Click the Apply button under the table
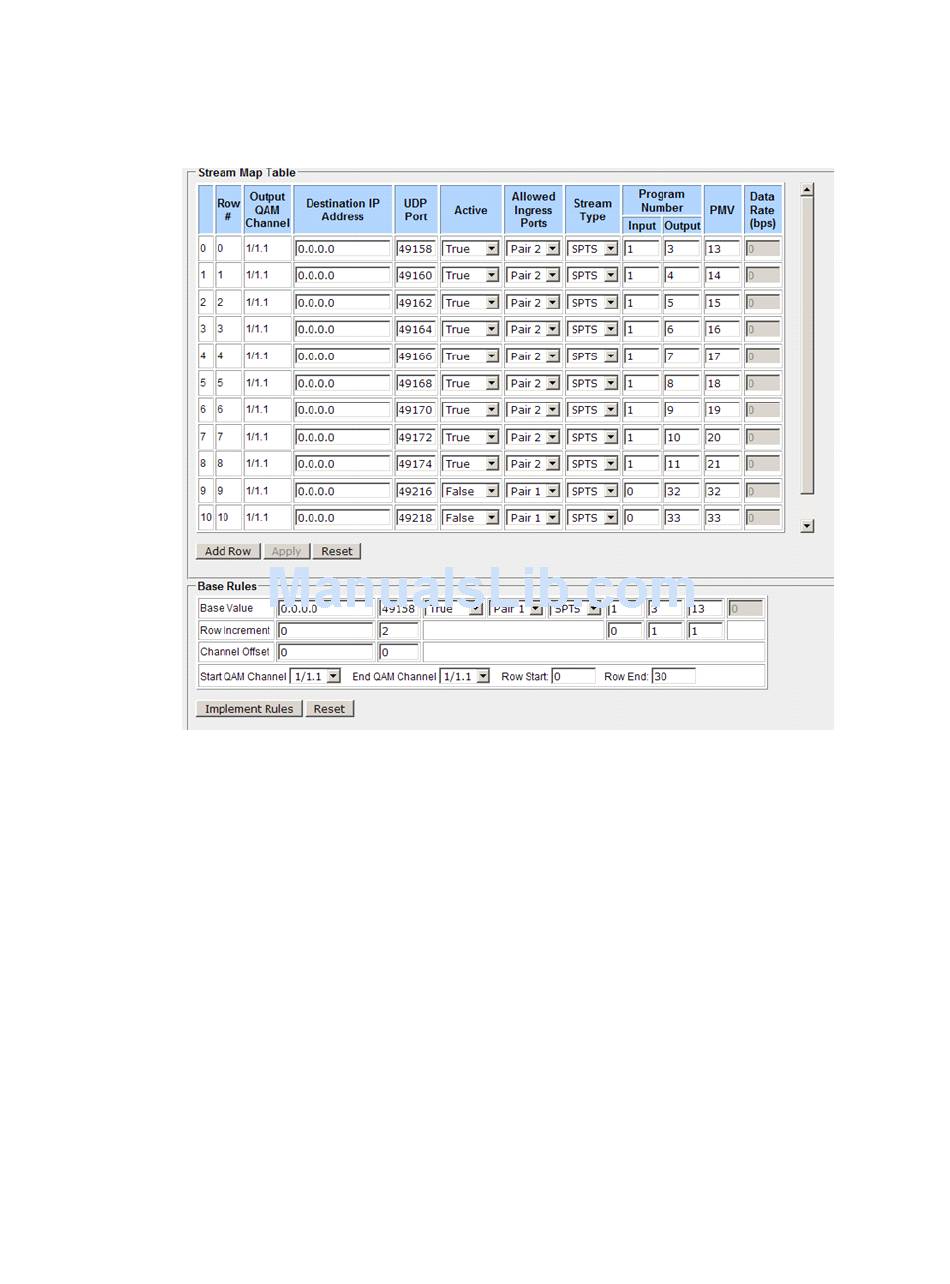 pos(286,551)
